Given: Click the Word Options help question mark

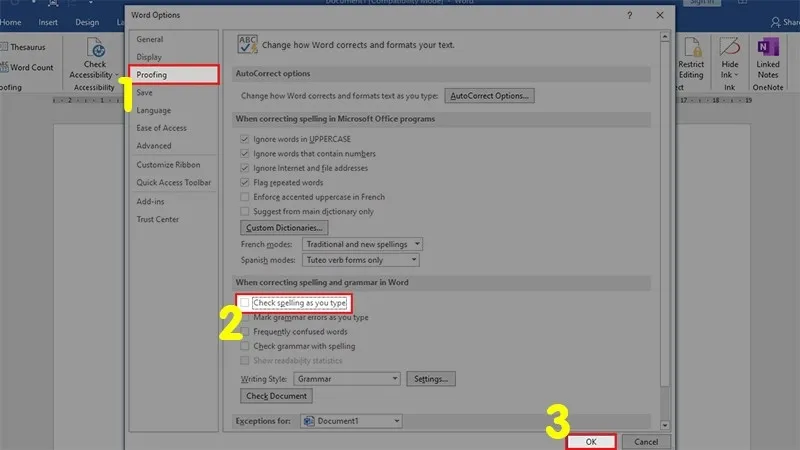Looking at the screenshot, I should coord(629,15).
